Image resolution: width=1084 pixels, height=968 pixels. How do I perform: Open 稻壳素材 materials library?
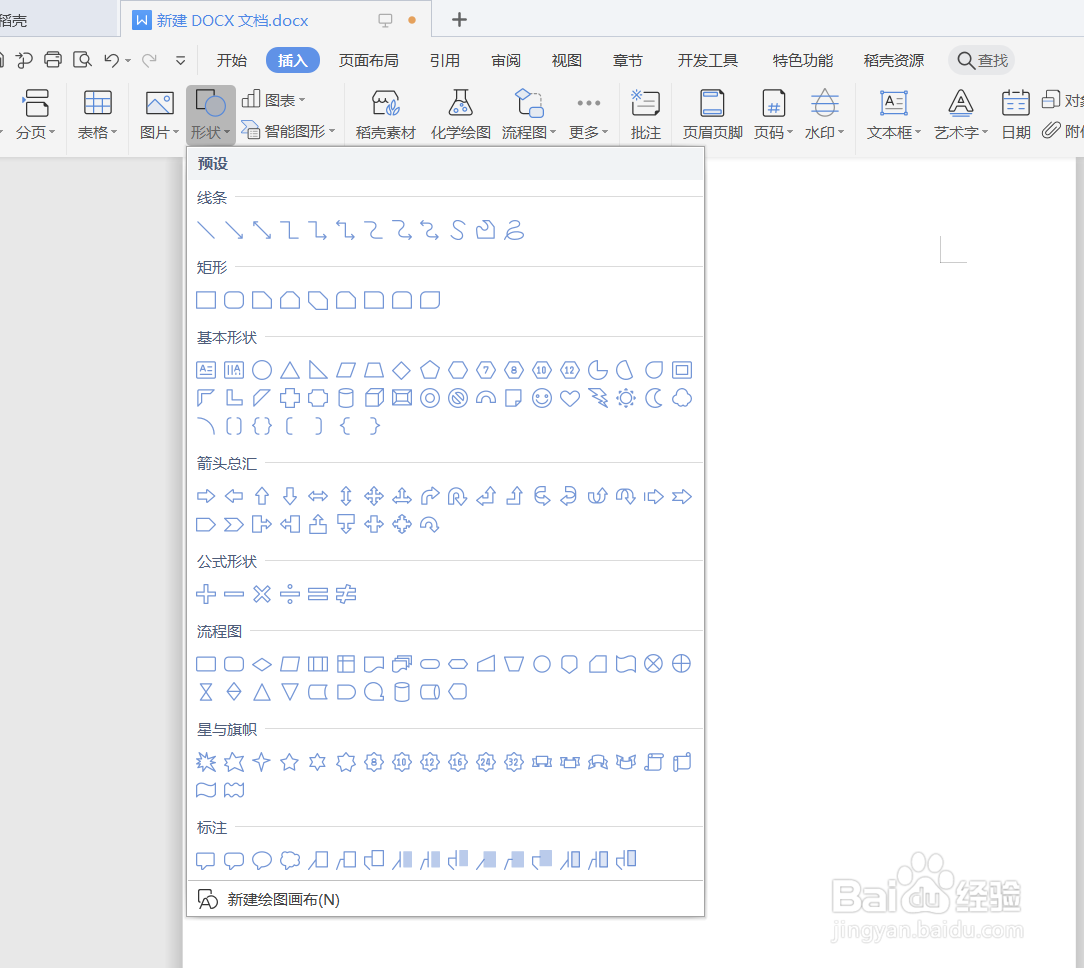[385, 115]
